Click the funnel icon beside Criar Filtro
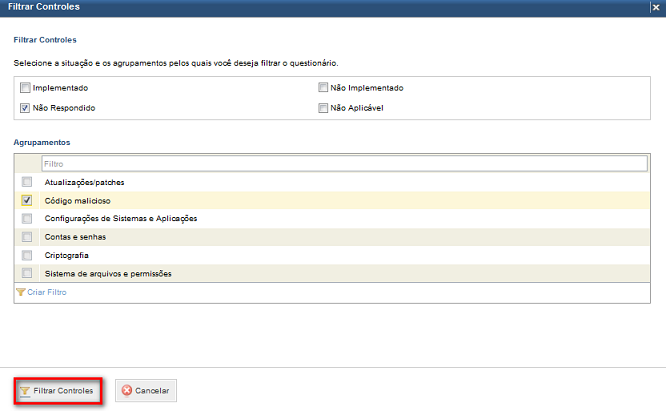The width and height of the screenshot is (666, 411). 20,292
